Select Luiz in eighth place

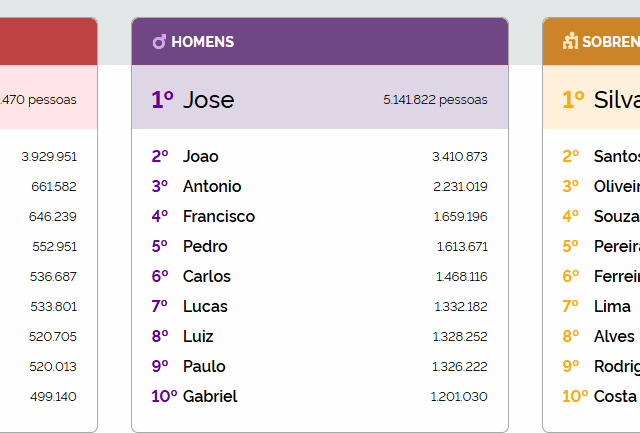[198, 336]
